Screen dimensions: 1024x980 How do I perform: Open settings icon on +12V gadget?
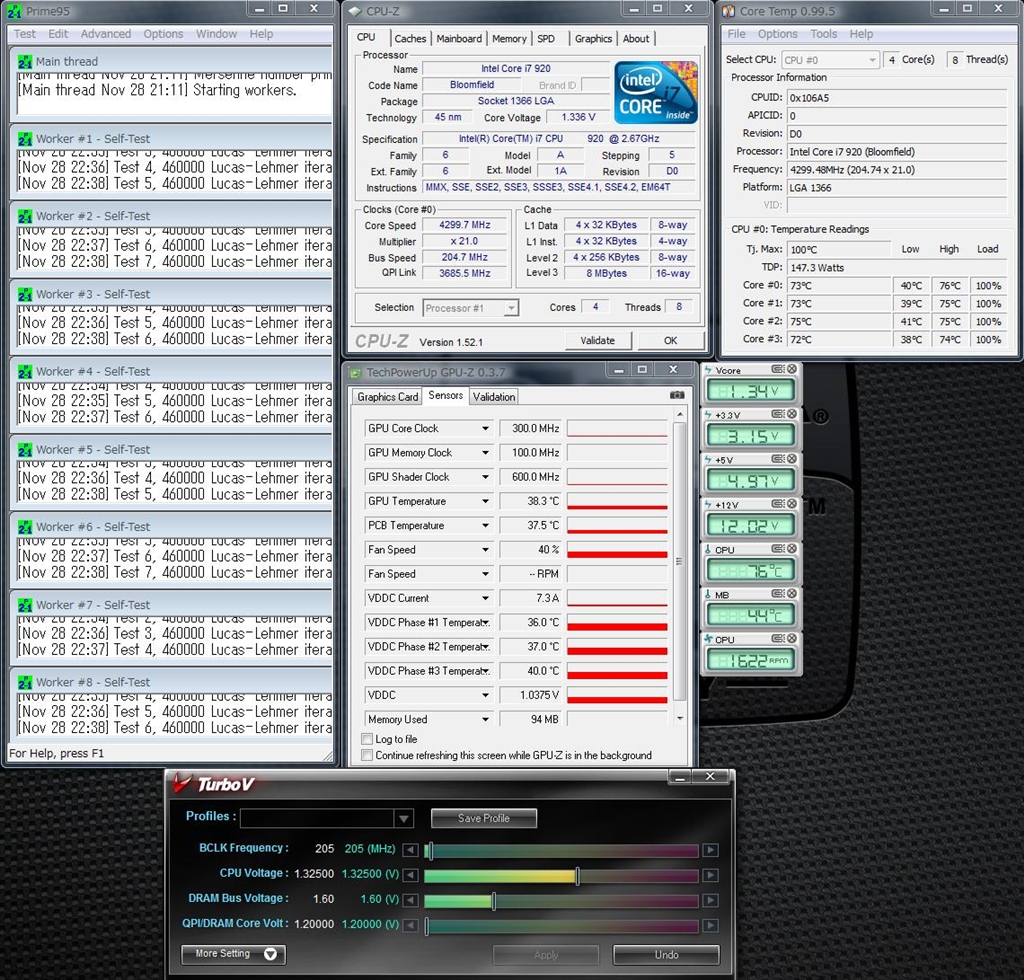pos(777,505)
